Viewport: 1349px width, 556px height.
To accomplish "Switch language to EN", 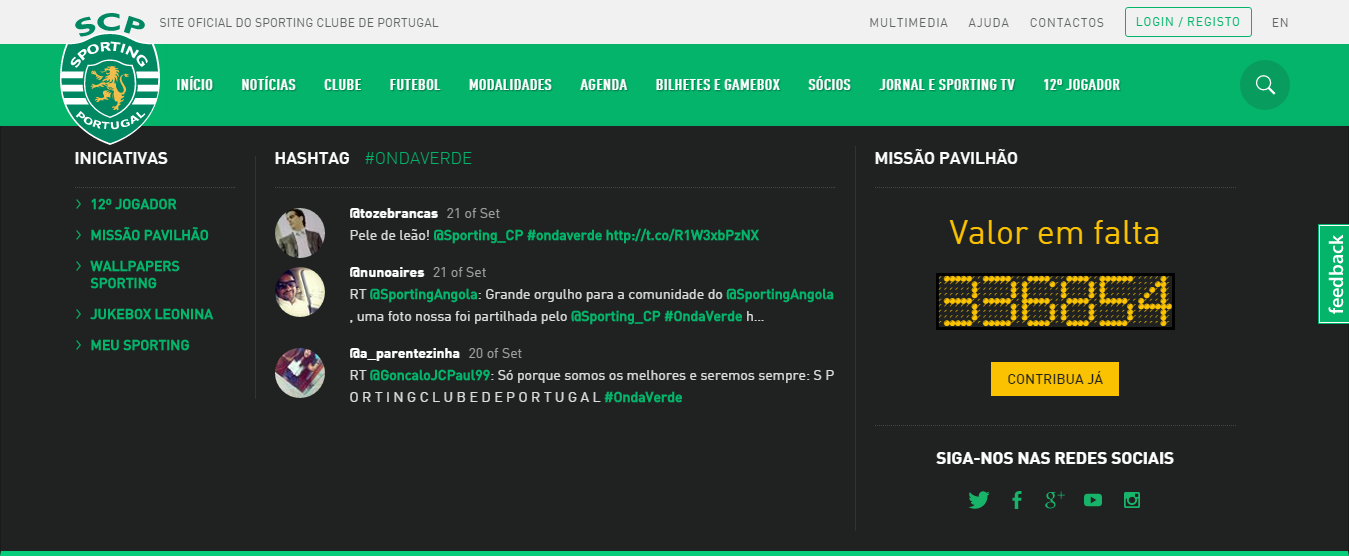I will point(1280,23).
